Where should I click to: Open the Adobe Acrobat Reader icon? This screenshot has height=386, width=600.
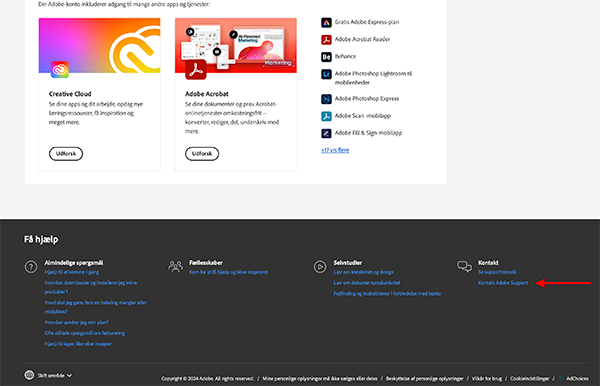pyautogui.click(x=326, y=39)
